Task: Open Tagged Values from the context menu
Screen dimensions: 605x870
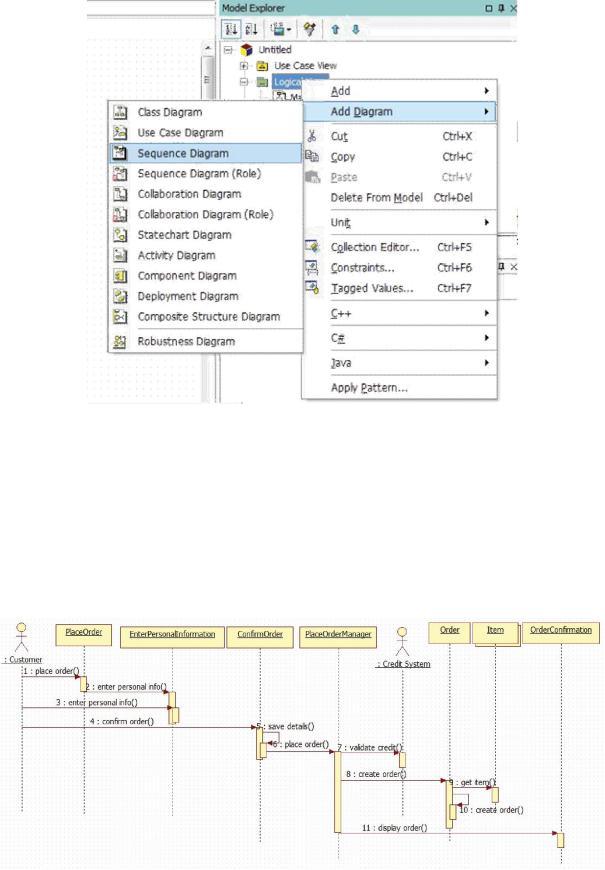Action: [x=400, y=289]
